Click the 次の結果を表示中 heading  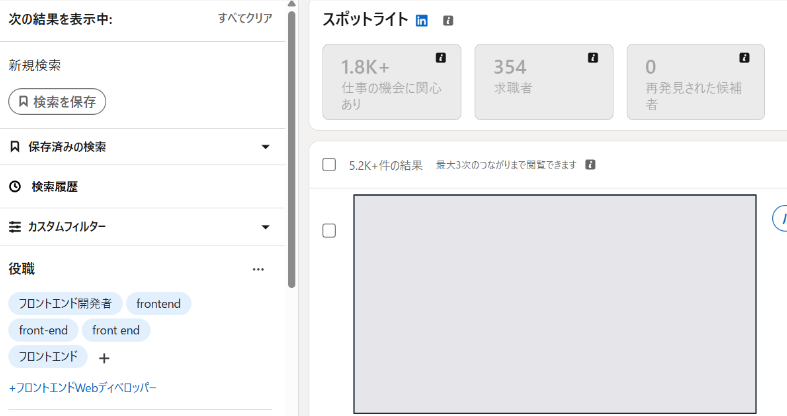(x=60, y=20)
